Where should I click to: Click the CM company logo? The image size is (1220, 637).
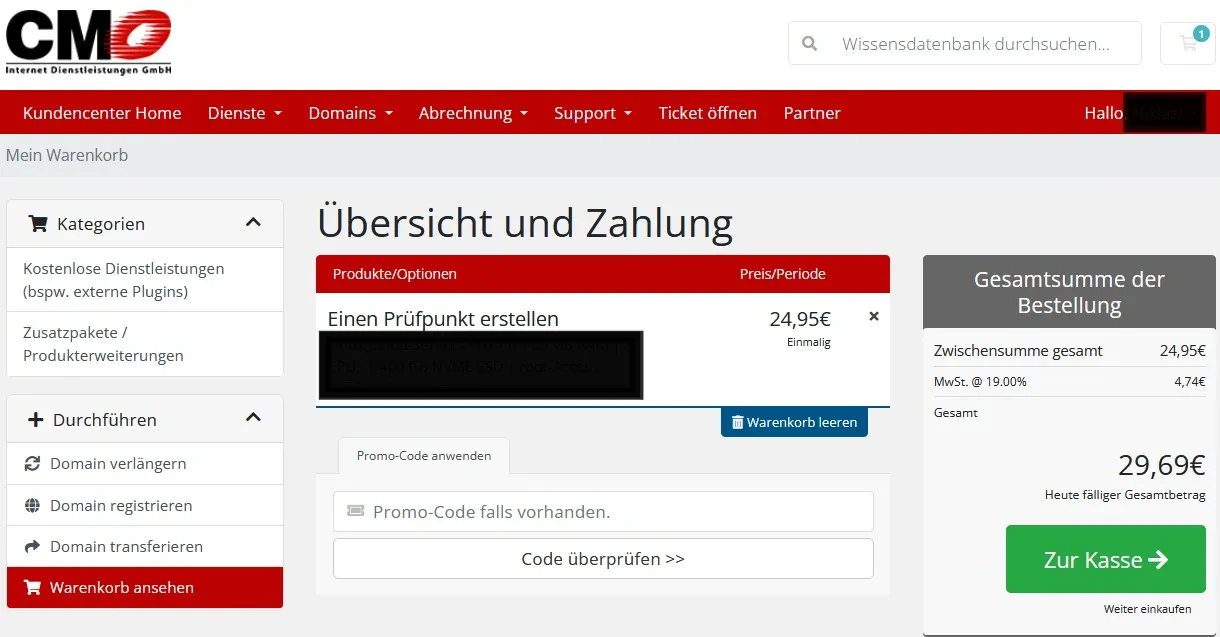88,42
